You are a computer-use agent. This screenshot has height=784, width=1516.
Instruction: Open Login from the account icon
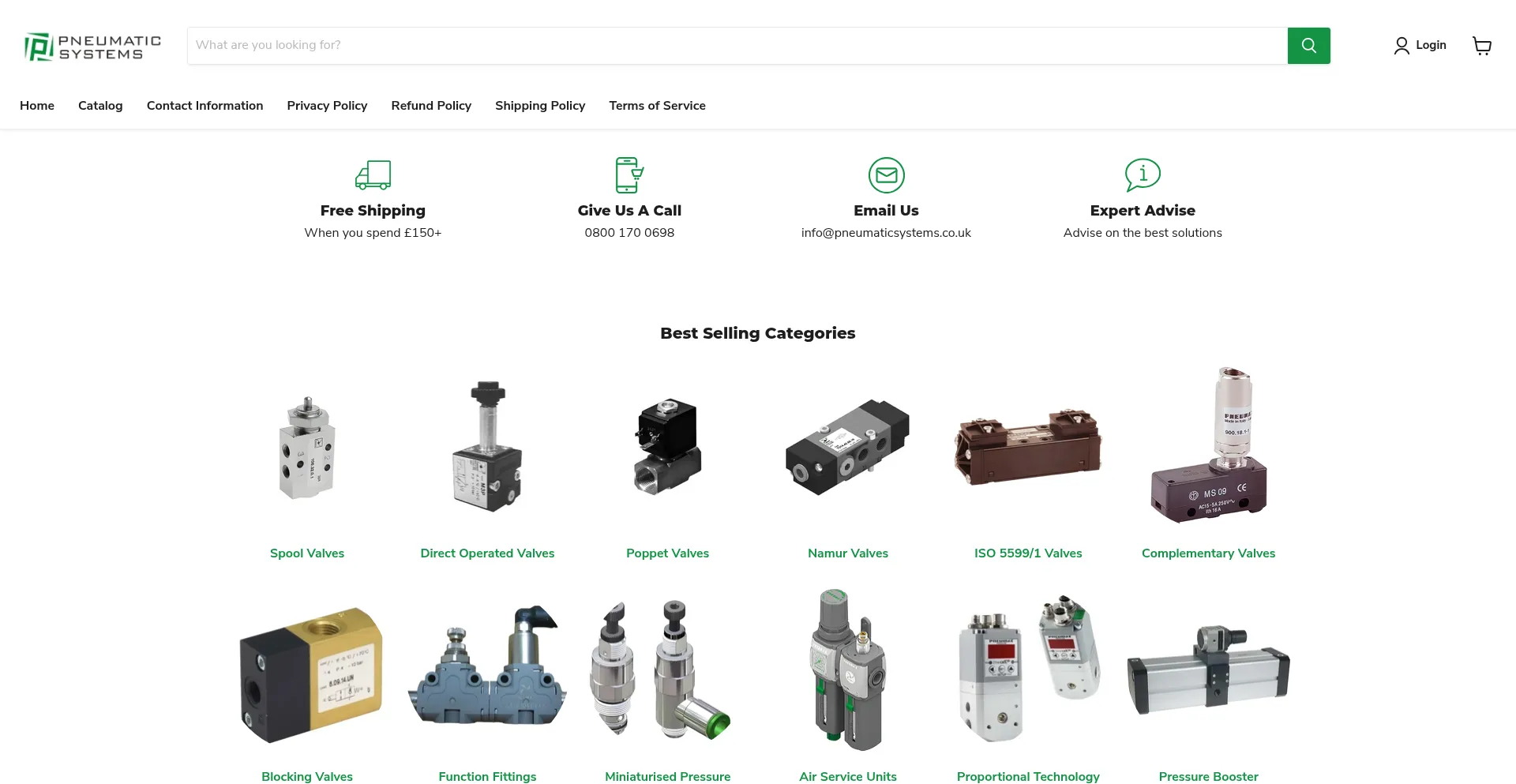(x=1420, y=46)
